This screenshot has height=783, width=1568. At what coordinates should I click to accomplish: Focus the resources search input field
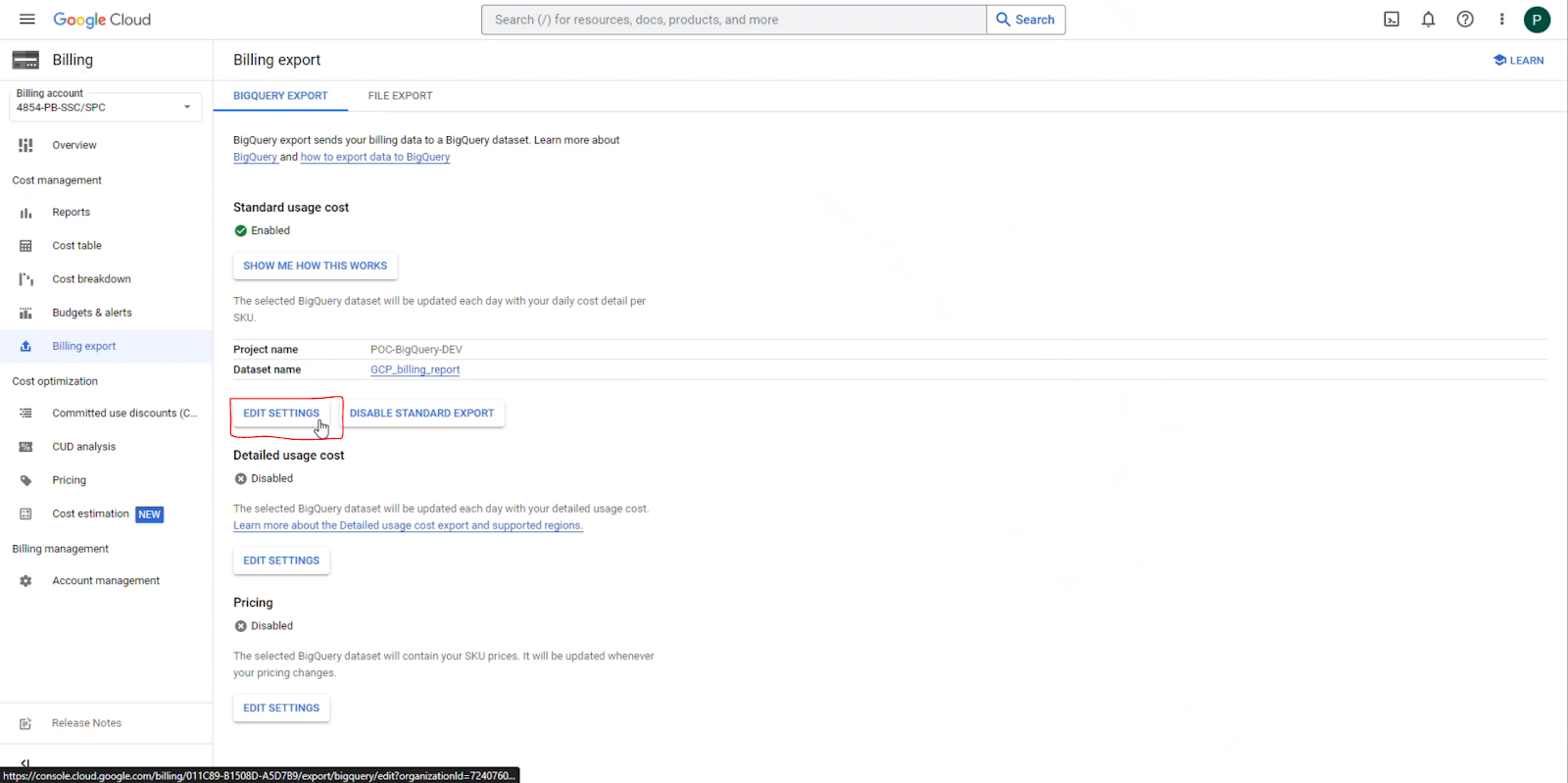pyautogui.click(x=734, y=20)
